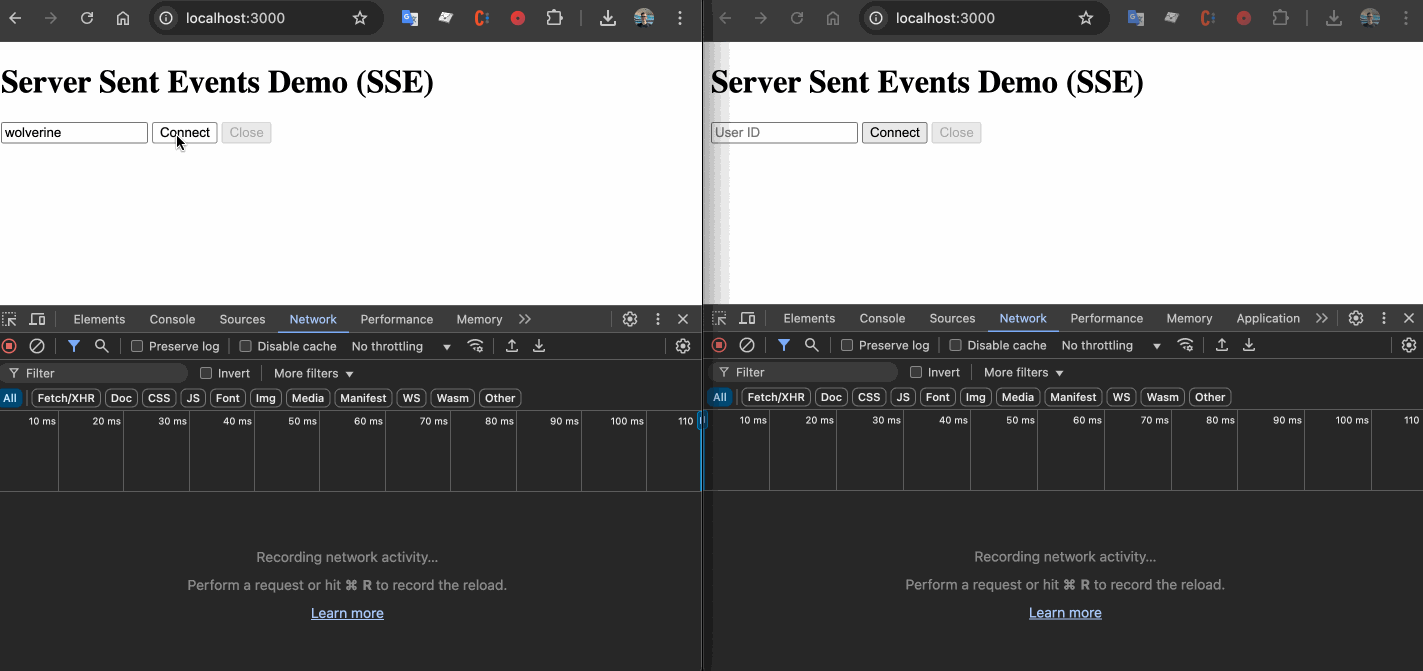Open Network settings gear in left DevTools
1423x671 pixels.
click(x=683, y=346)
